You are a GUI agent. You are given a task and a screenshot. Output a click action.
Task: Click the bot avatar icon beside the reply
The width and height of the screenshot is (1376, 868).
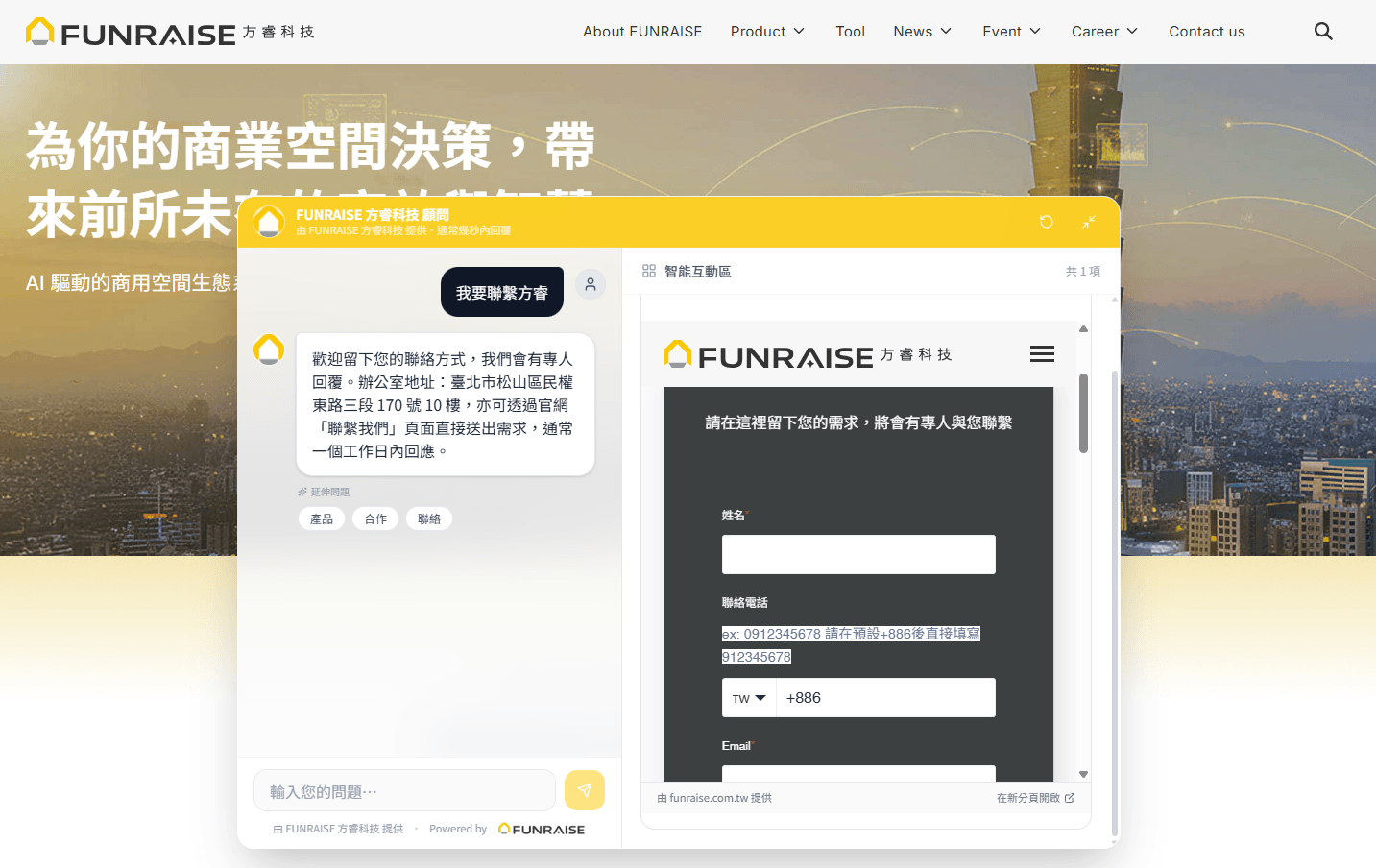point(269,350)
